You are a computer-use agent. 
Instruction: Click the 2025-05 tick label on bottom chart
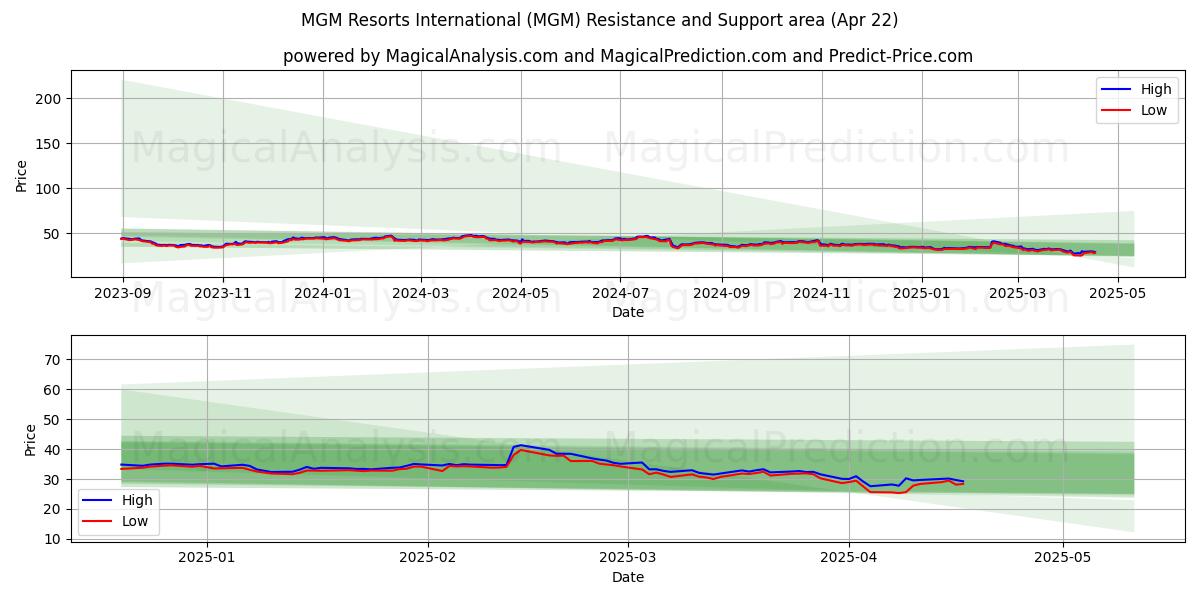[x=1063, y=558]
